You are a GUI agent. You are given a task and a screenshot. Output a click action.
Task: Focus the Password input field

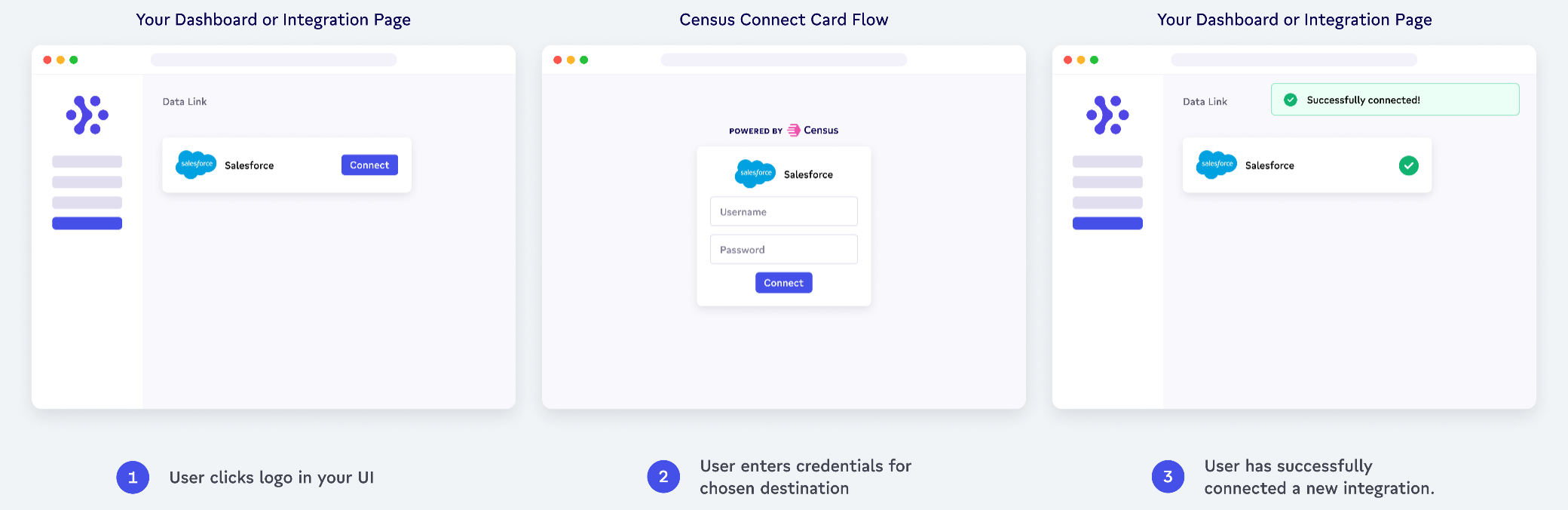[x=784, y=250]
